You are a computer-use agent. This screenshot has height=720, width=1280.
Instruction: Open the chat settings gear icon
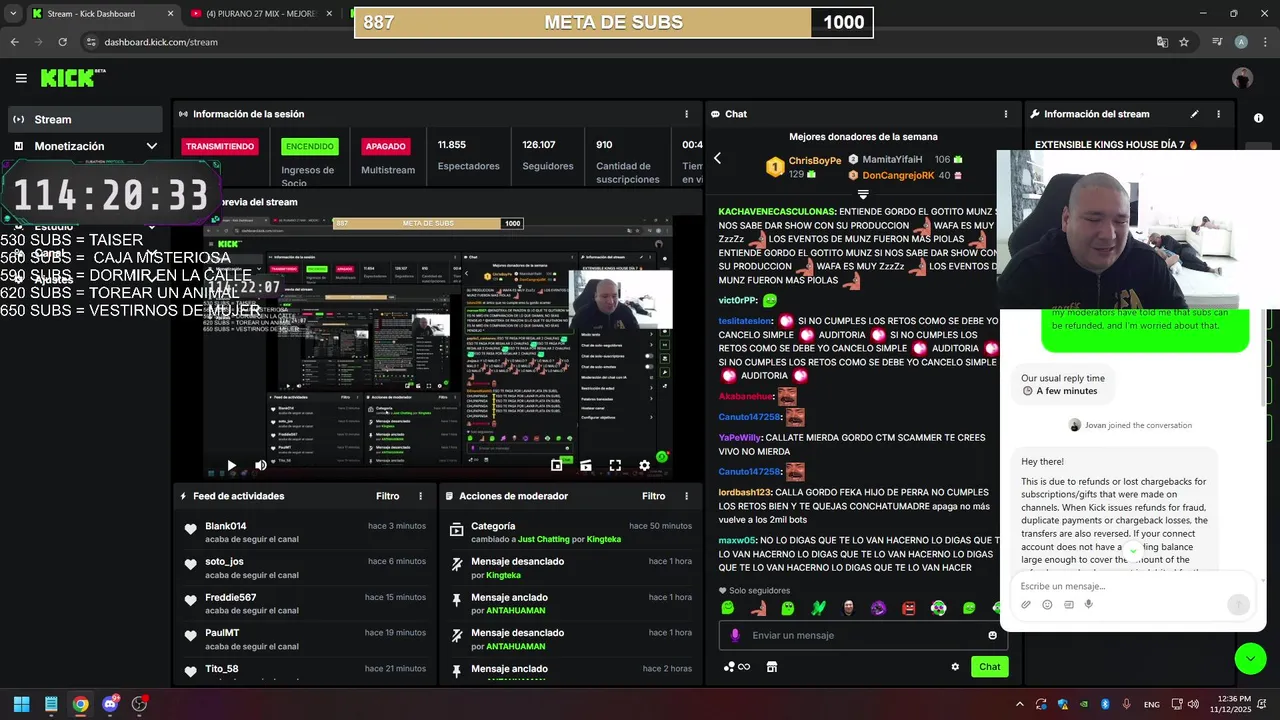point(955,667)
